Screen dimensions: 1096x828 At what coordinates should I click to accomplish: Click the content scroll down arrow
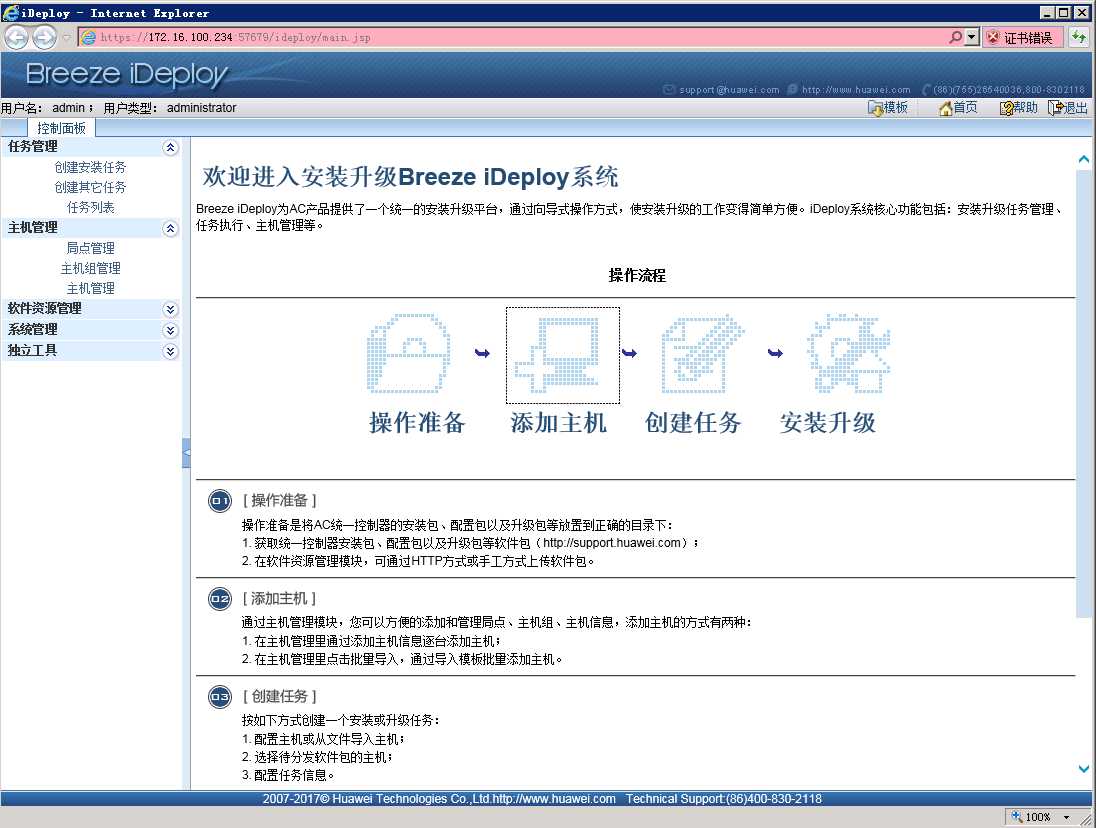point(1083,769)
